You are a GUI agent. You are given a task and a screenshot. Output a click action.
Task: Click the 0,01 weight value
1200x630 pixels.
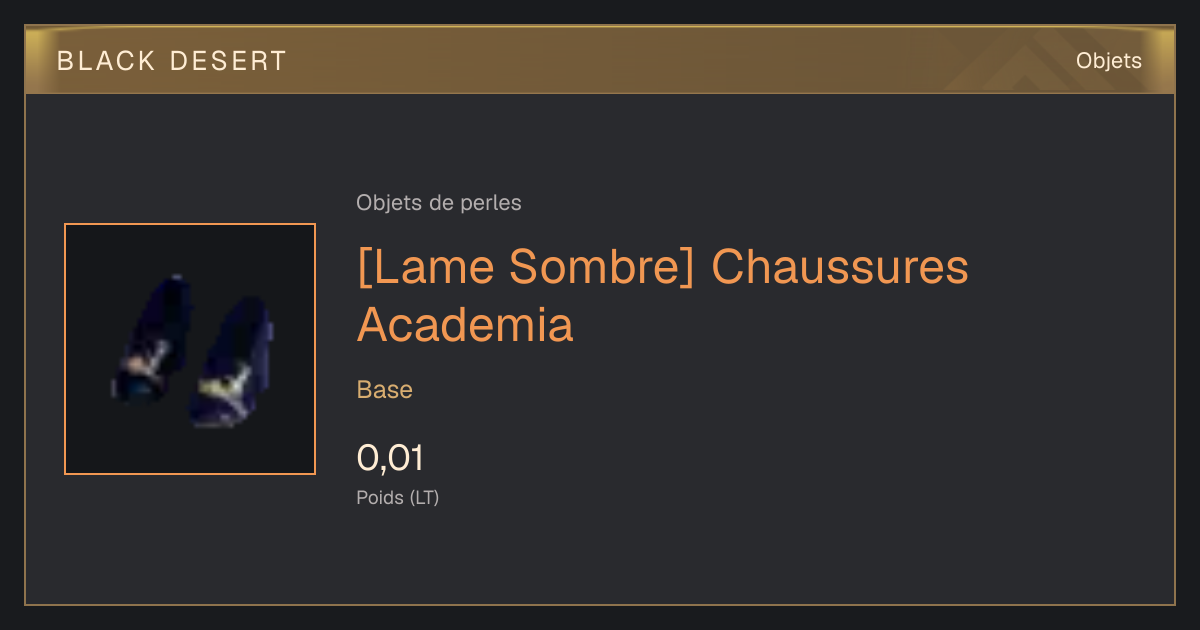390,458
